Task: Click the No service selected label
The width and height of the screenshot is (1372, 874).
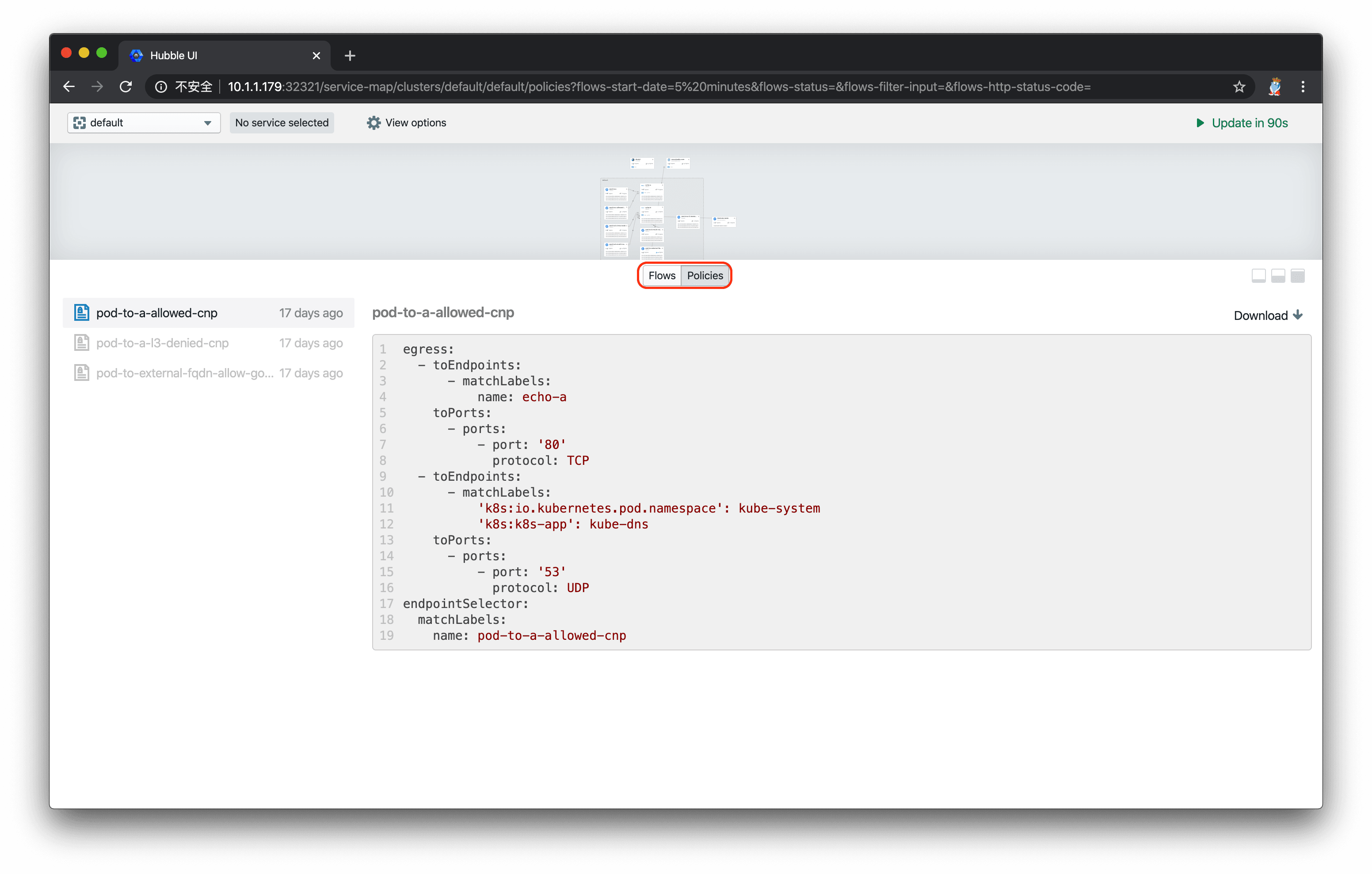Action: coord(282,122)
